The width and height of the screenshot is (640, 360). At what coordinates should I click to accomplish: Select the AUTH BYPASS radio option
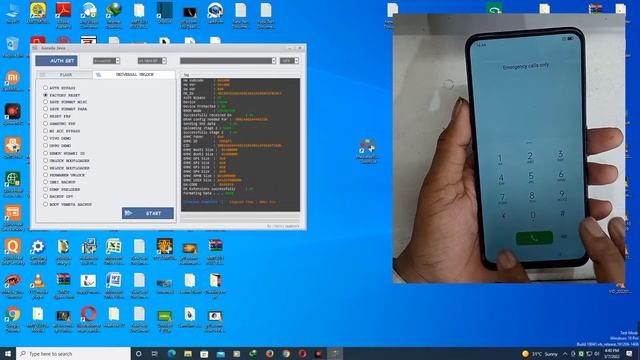tap(60, 88)
